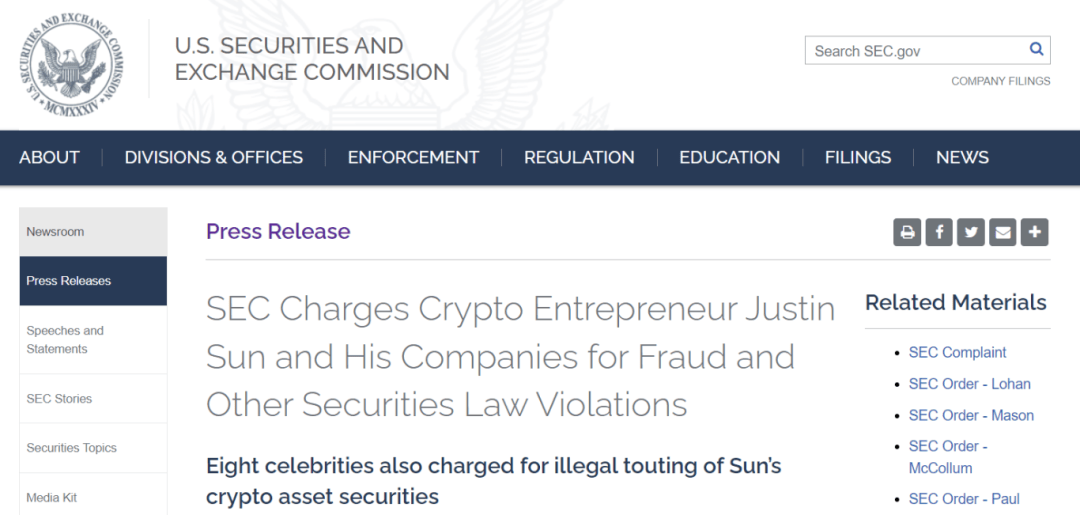Email the press release via envelope icon
This screenshot has width=1080, height=515.
pos(1003,232)
